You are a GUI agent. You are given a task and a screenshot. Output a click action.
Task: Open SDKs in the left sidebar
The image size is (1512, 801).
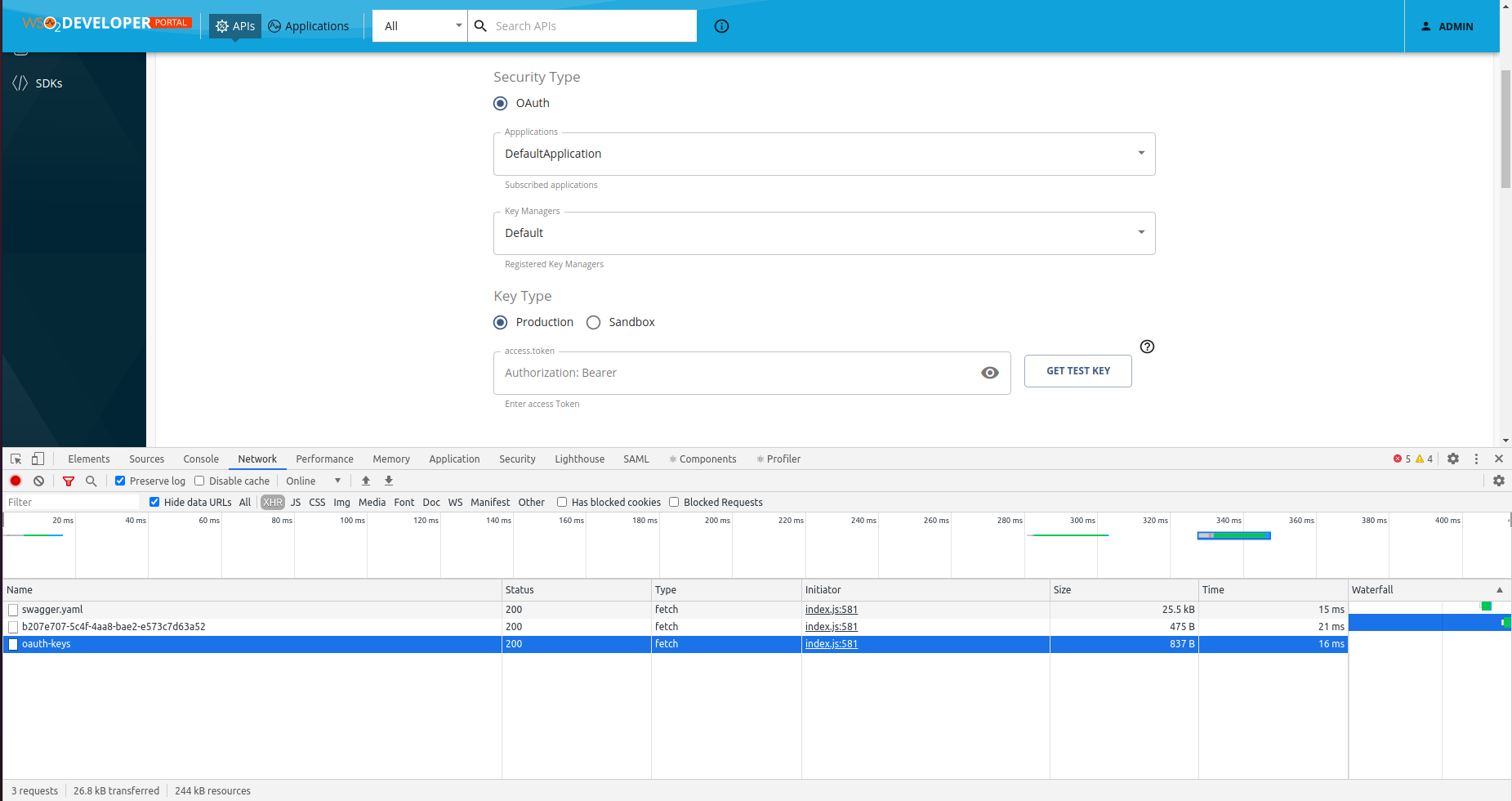[x=38, y=83]
